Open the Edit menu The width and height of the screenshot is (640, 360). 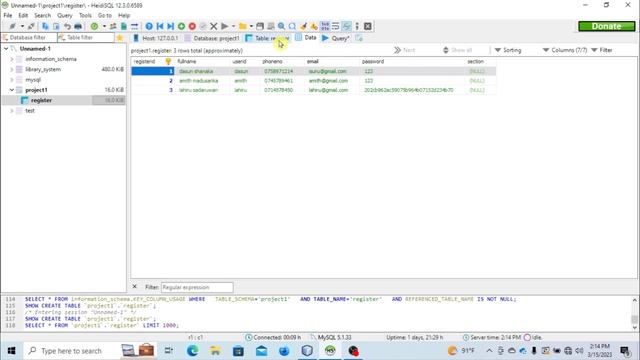pos(23,16)
